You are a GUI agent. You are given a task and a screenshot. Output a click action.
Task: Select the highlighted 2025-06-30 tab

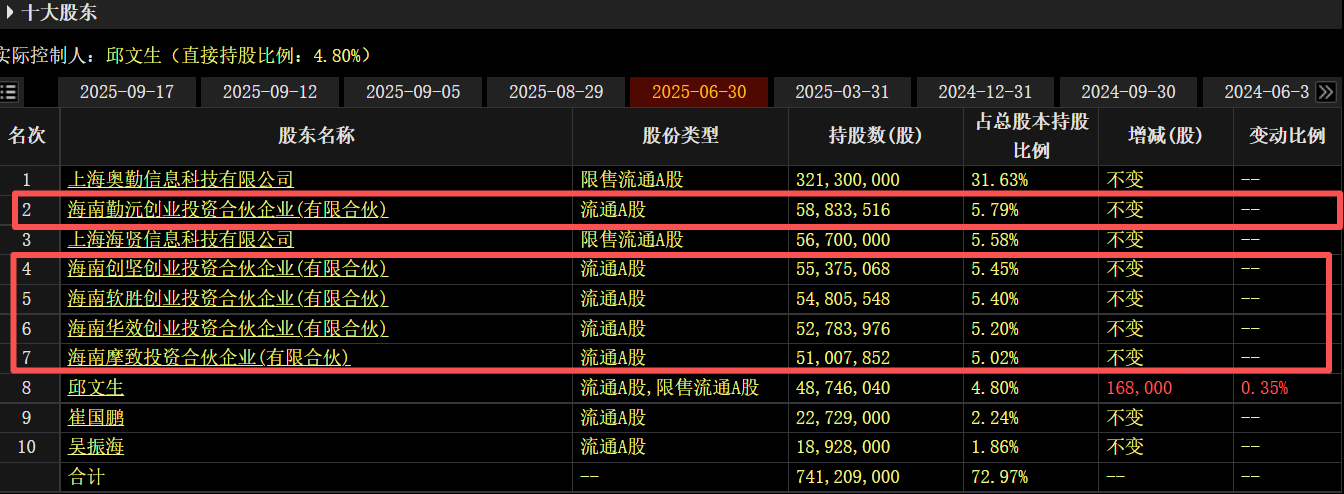[x=699, y=92]
